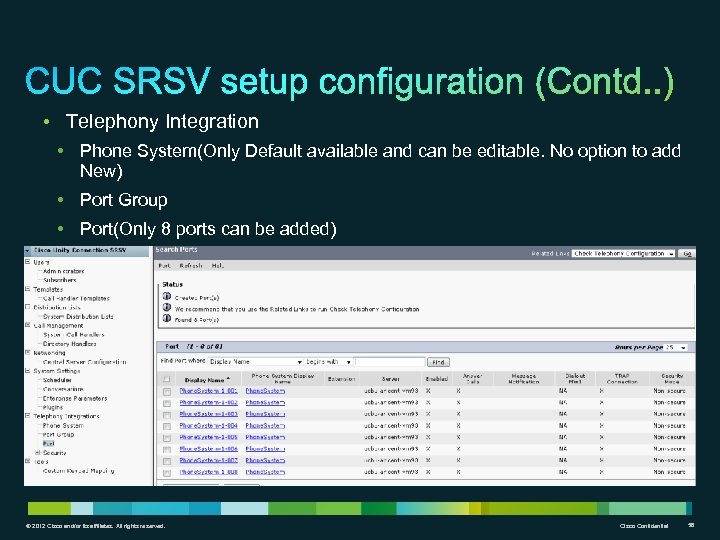Click the Server column header

pos(390,379)
